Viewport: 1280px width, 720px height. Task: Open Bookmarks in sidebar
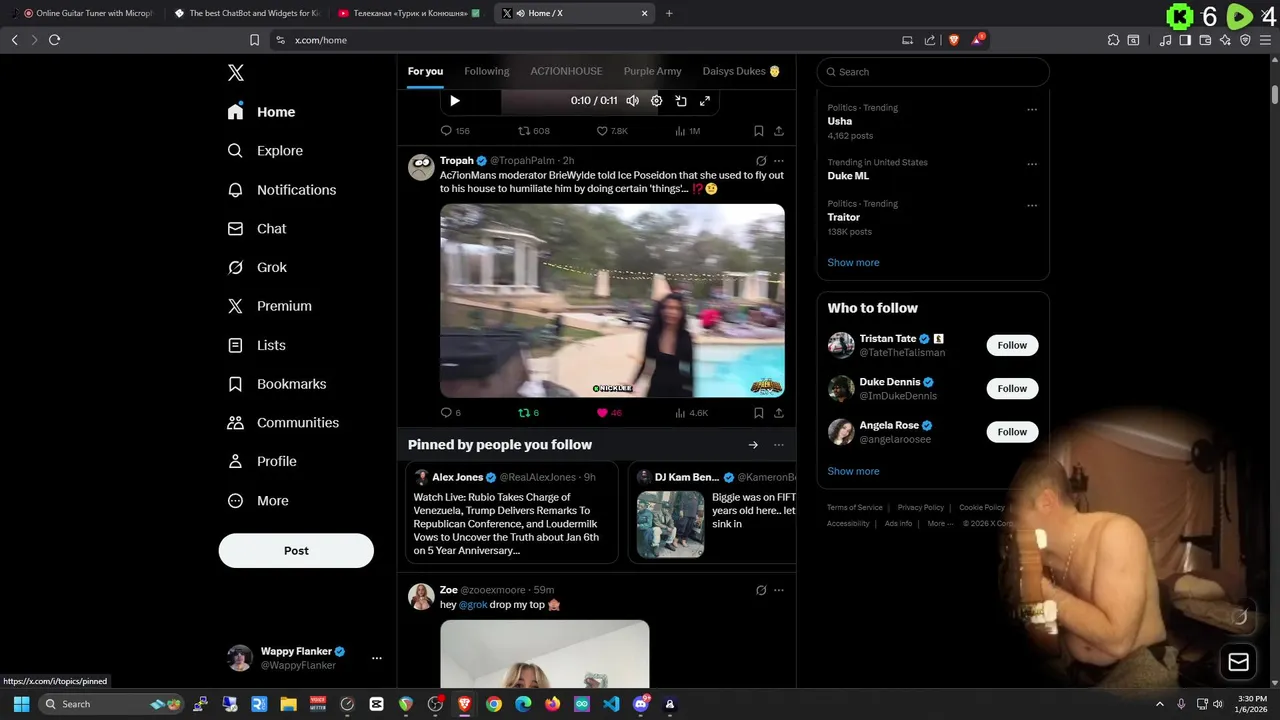[x=277, y=384]
